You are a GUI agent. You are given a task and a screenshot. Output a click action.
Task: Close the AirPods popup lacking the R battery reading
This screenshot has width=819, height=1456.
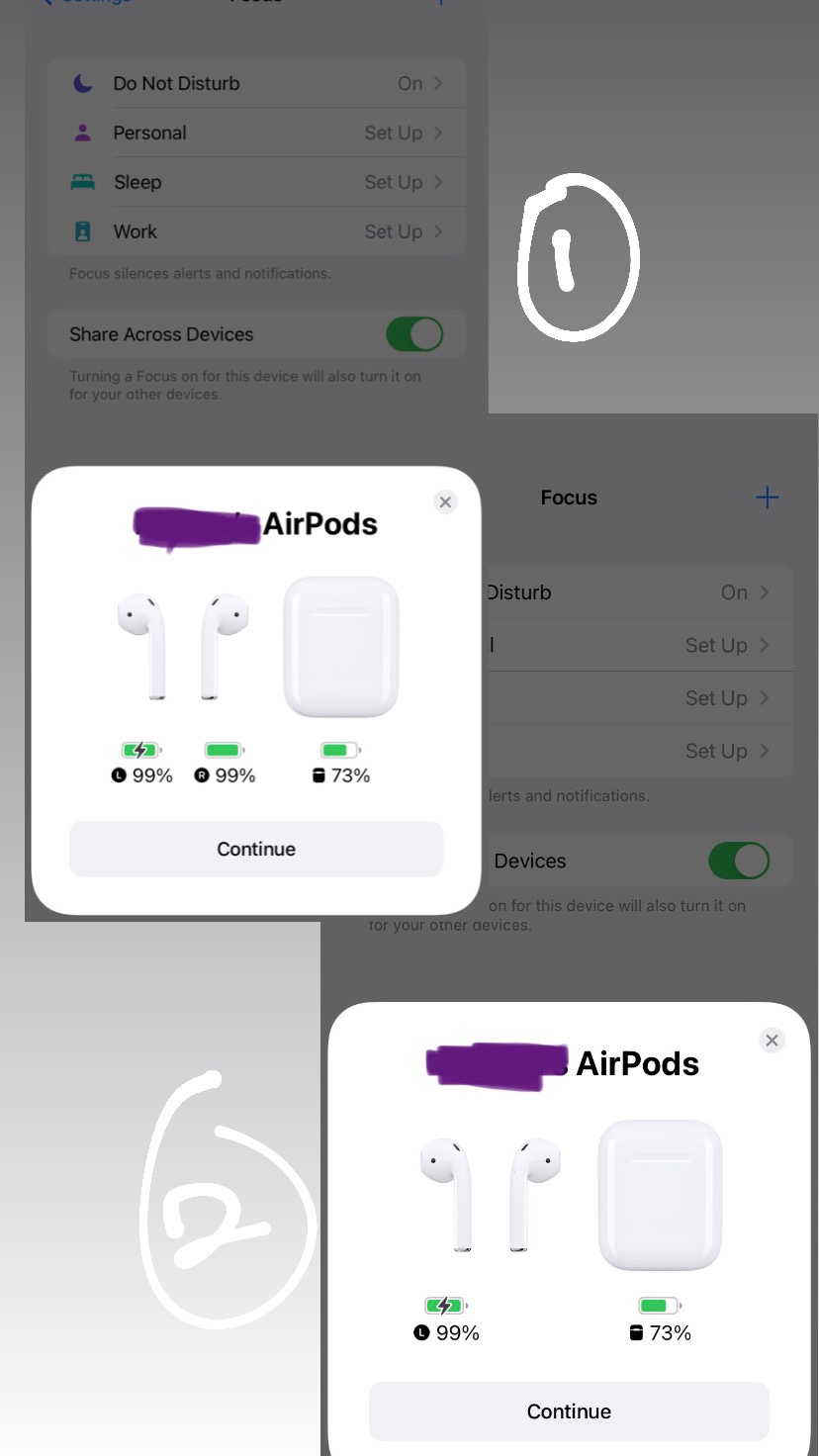(x=773, y=1041)
